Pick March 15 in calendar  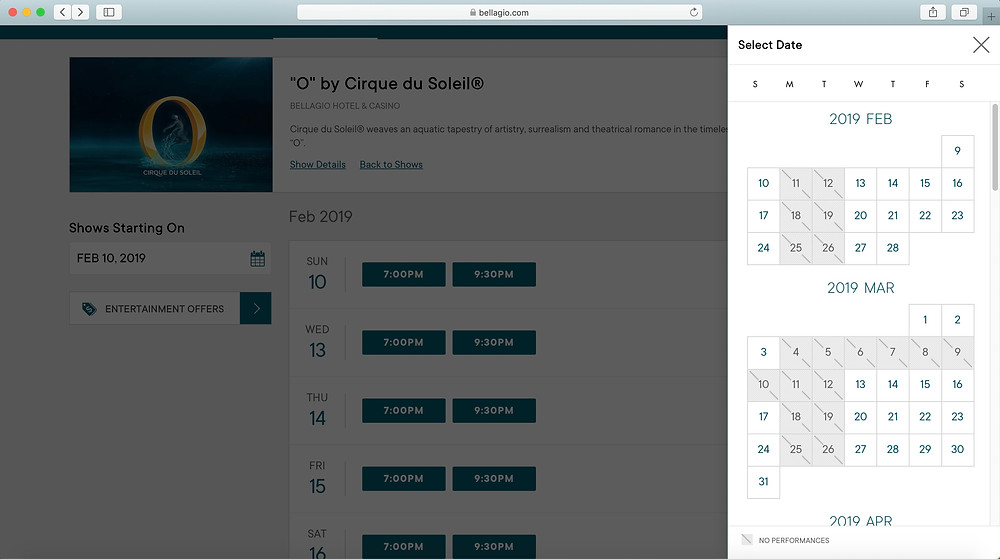point(925,384)
